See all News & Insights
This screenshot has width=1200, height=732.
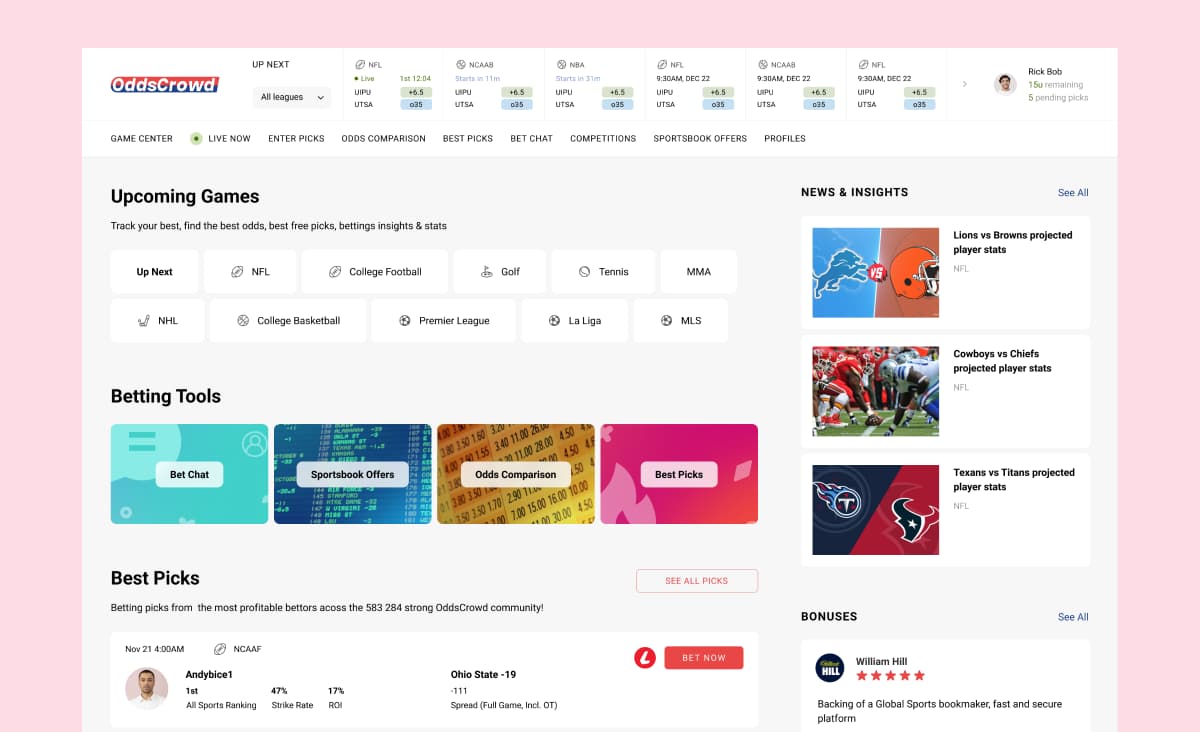(x=1073, y=193)
